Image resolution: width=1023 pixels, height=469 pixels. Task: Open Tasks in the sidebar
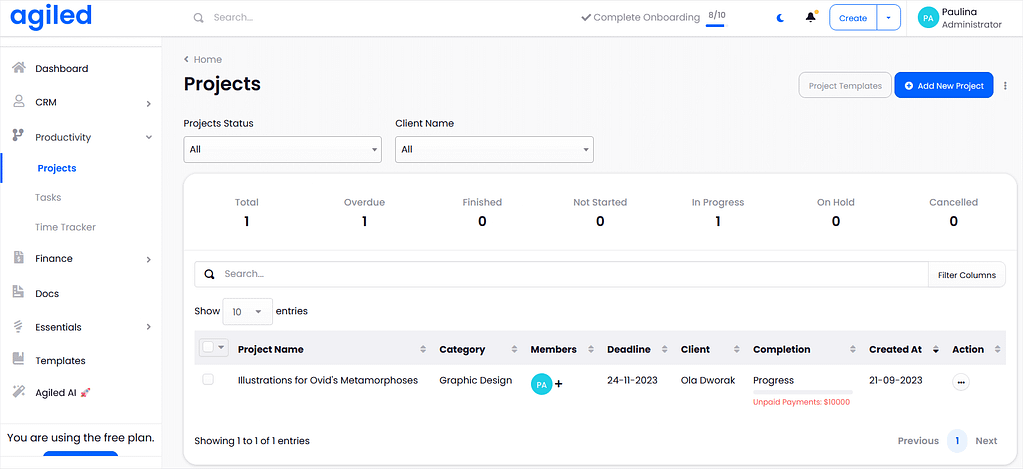coord(48,197)
